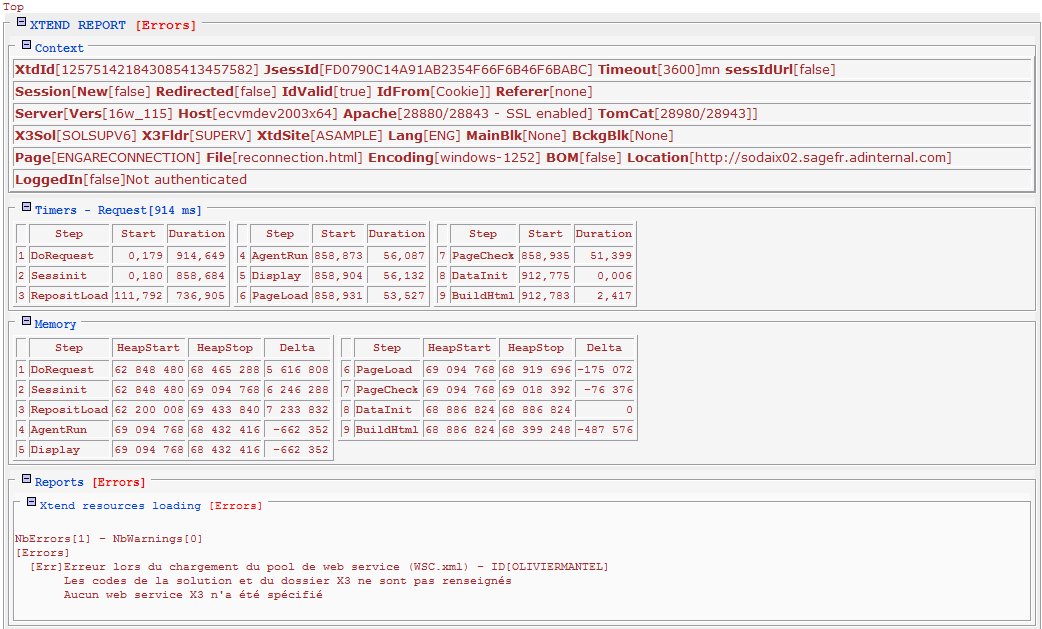Image resolution: width=1042 pixels, height=629 pixels.
Task: Click the minus icon beside XTEND REPORT
Action: click(x=20, y=24)
